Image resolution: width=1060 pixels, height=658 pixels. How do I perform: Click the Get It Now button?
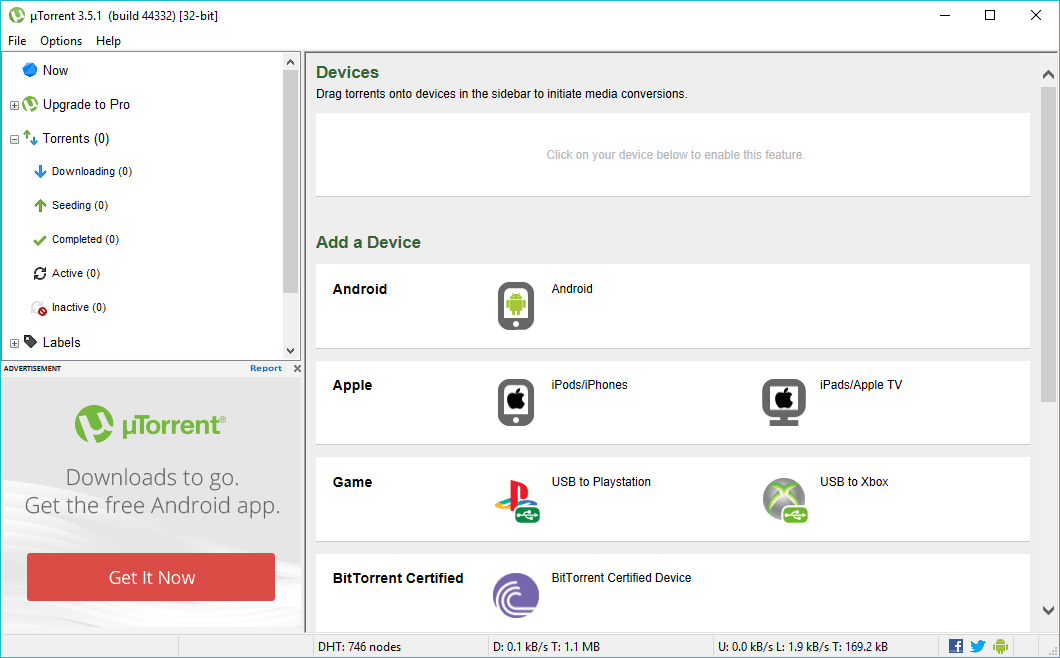[x=150, y=577]
